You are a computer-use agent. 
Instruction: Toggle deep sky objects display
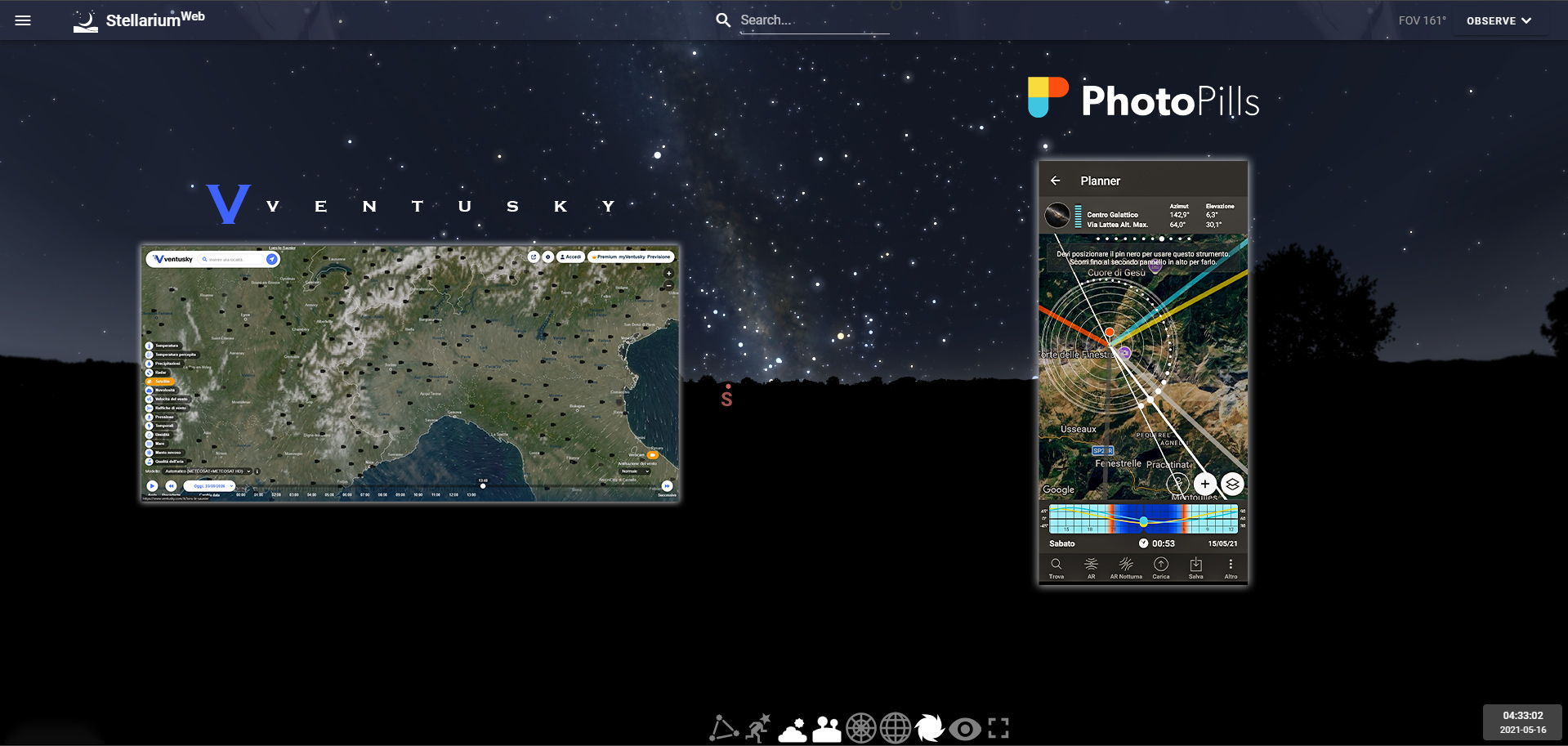(930, 728)
